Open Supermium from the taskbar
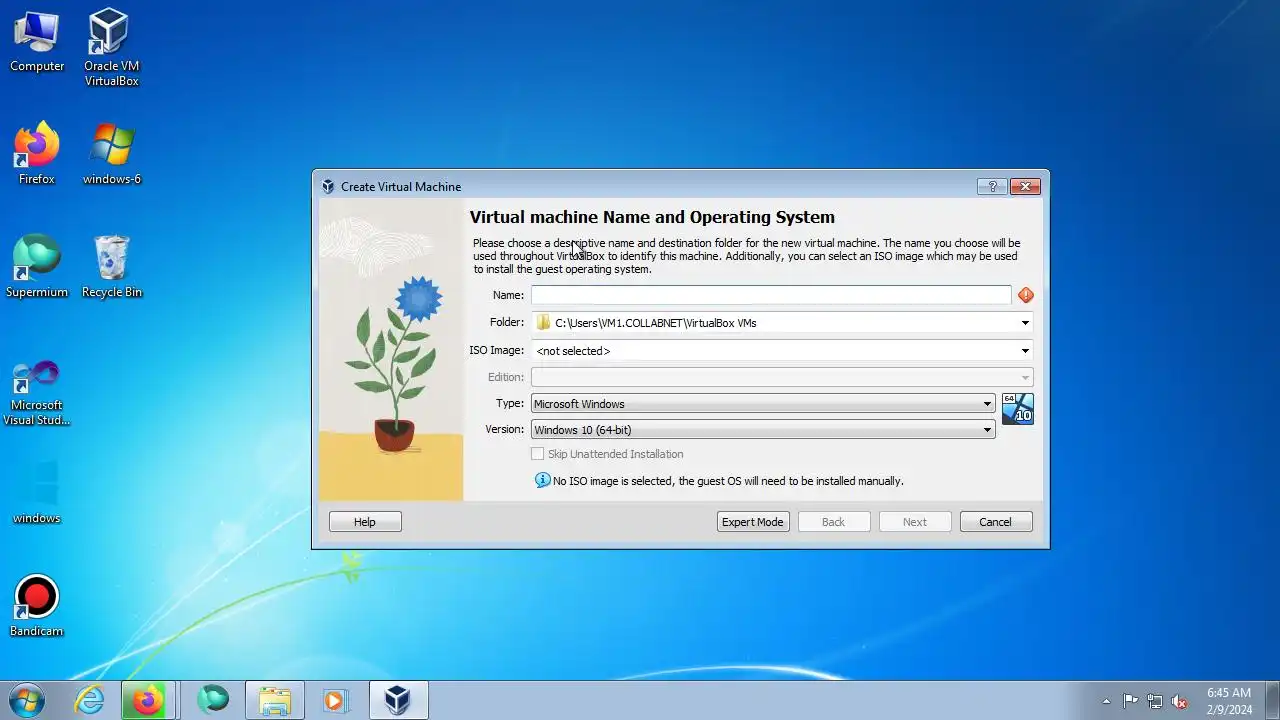This screenshot has height=720, width=1280. (212, 700)
